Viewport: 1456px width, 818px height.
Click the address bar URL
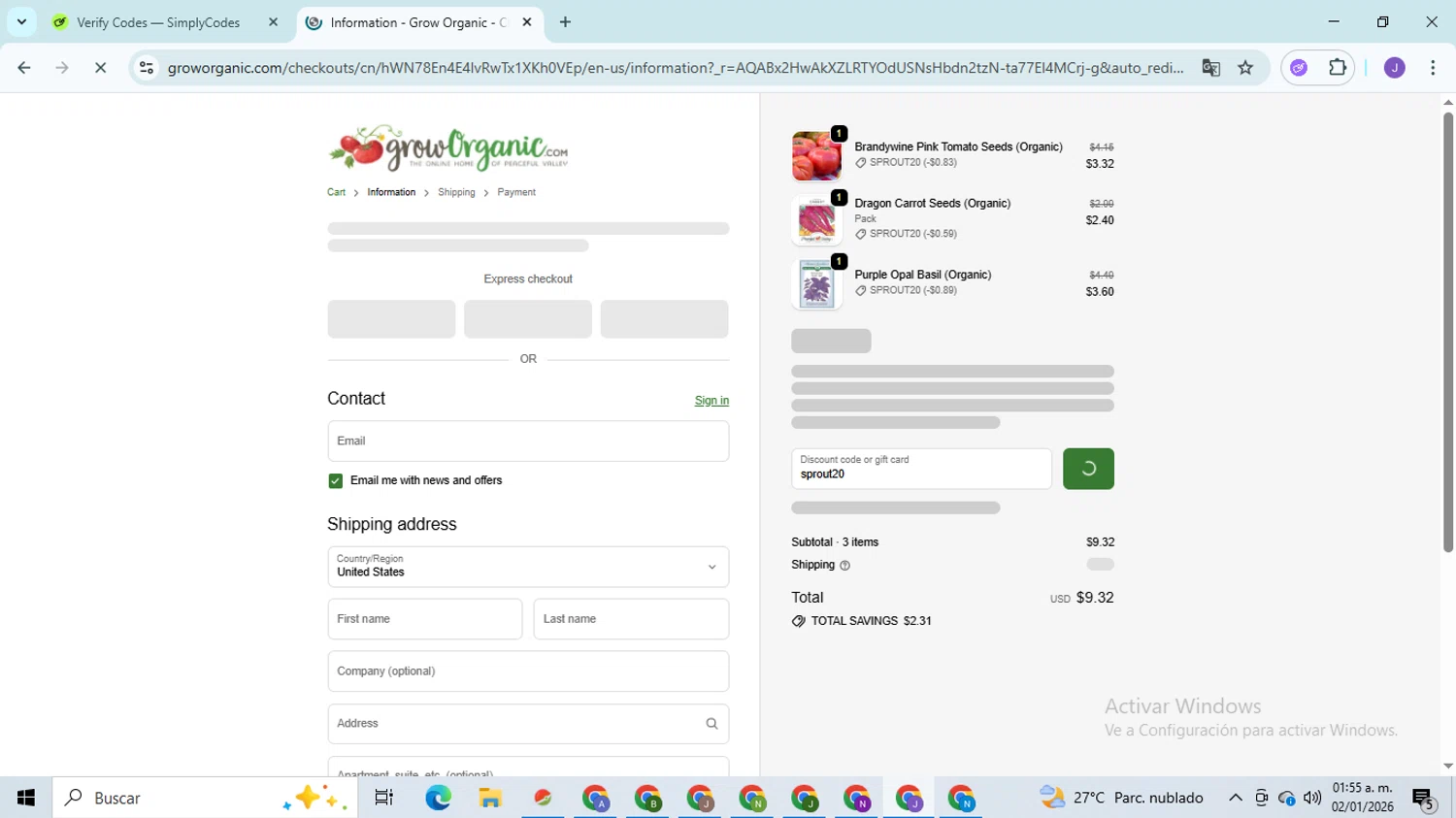click(x=676, y=68)
